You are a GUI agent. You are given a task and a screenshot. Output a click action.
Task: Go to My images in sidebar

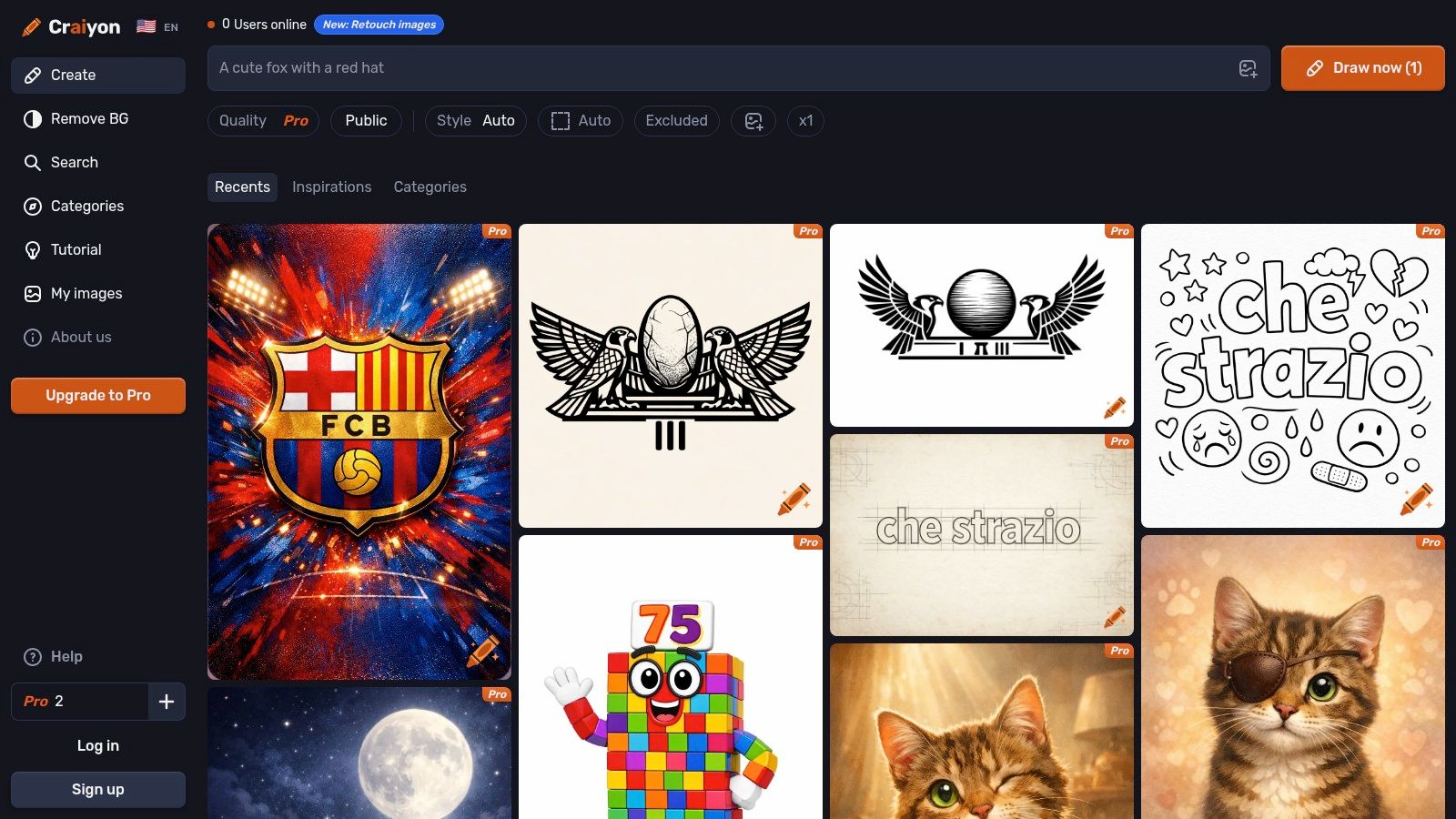pos(86,294)
